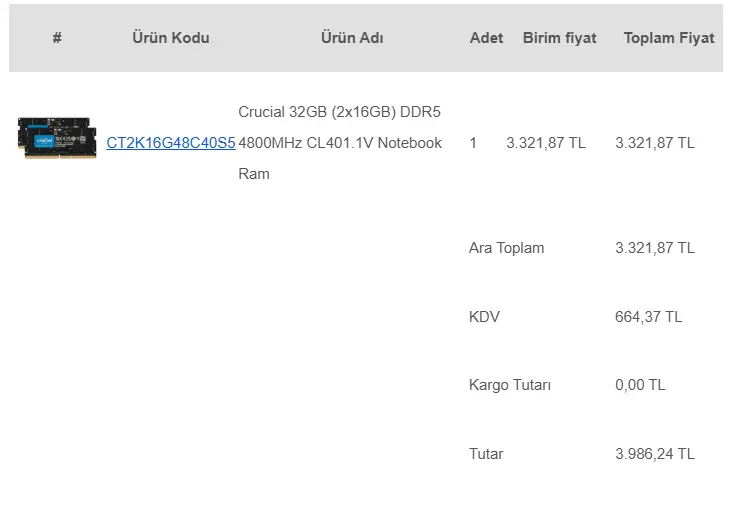Click the 'Tutar' label

(x=486, y=454)
